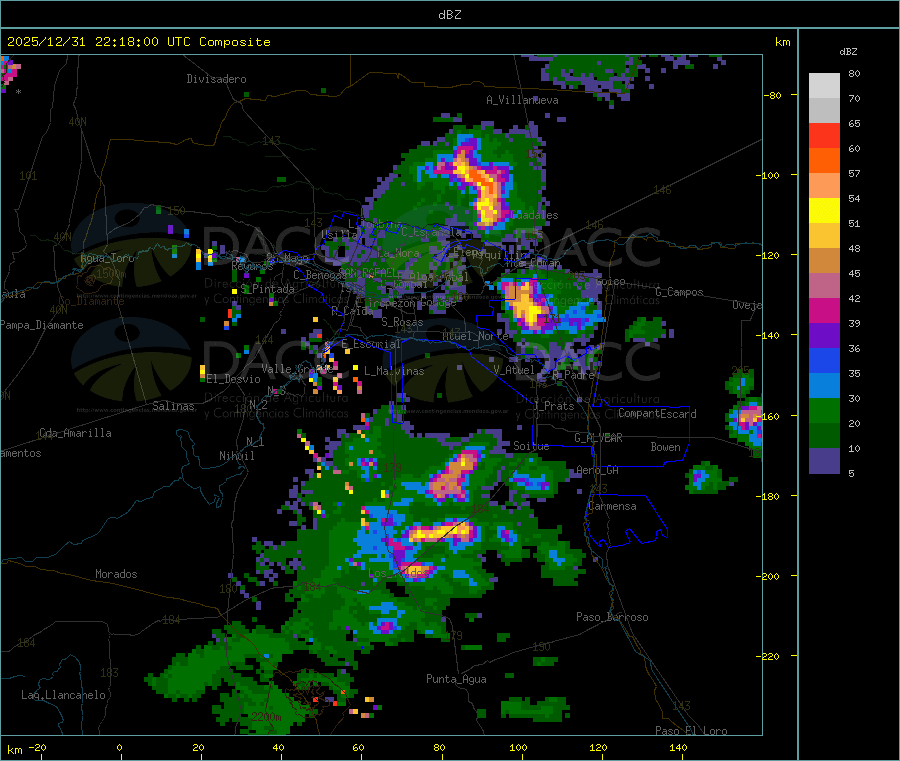Click the Salinas map label
The image size is (900, 761).
(x=173, y=406)
